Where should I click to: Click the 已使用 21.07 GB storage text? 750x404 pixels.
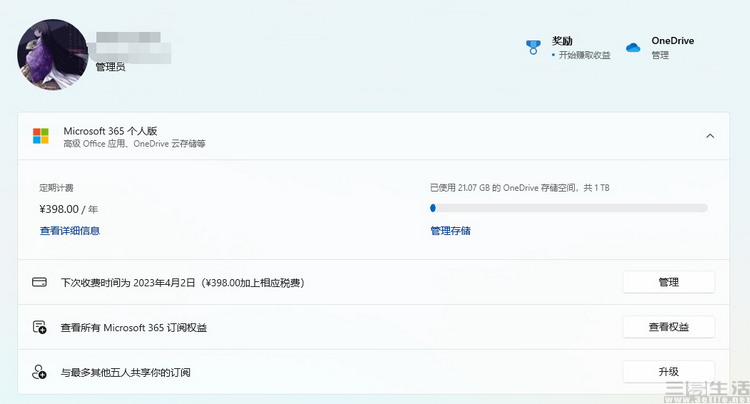pyautogui.click(x=519, y=188)
